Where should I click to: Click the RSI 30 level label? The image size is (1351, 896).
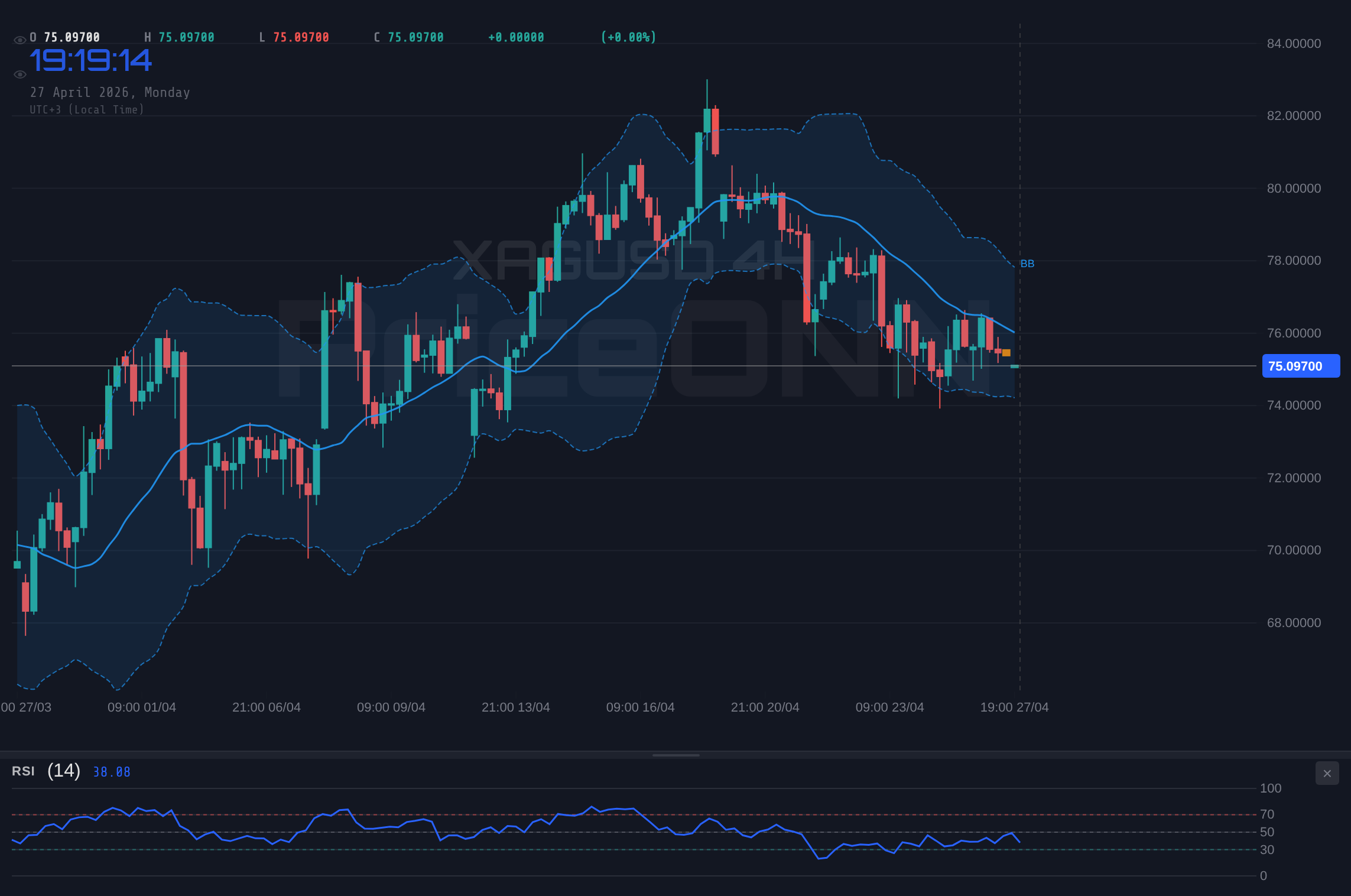coord(1267,850)
